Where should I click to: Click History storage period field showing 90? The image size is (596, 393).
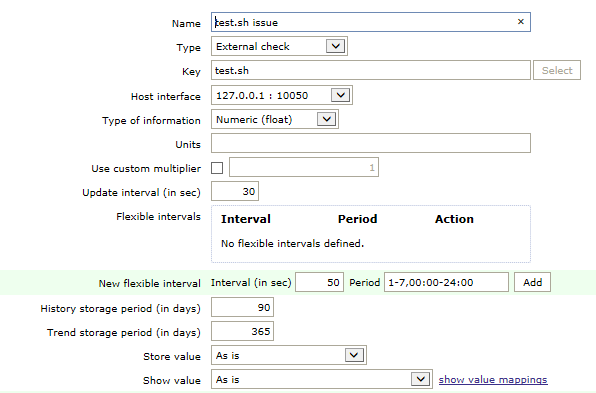[243, 307]
